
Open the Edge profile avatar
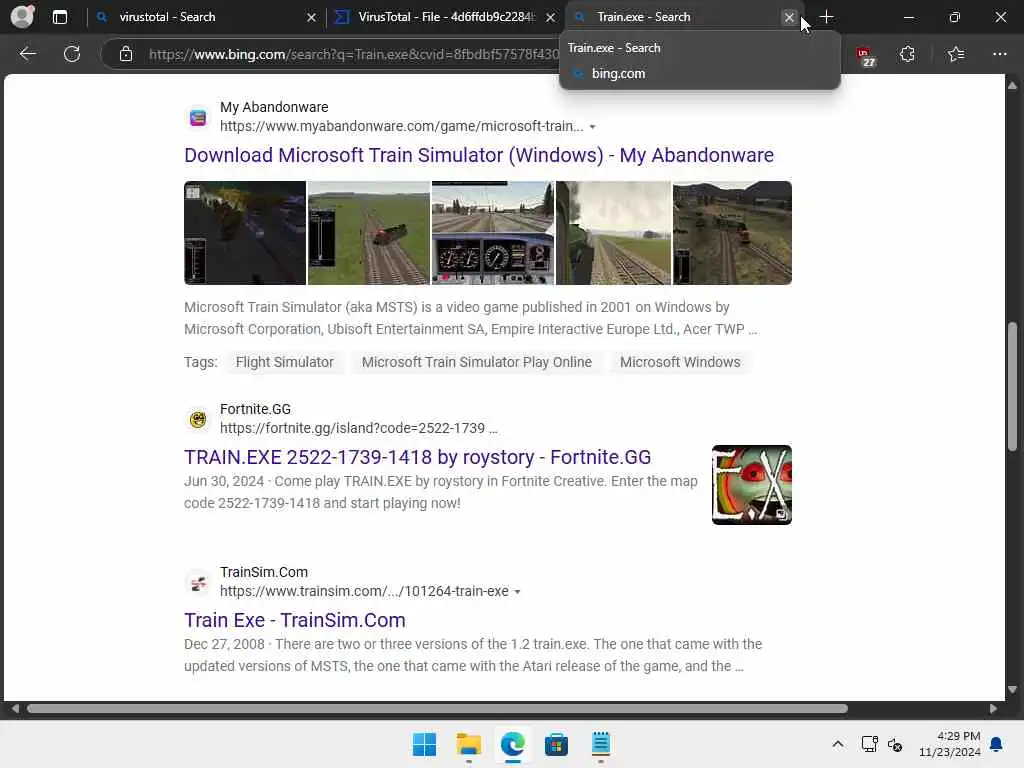22,16
